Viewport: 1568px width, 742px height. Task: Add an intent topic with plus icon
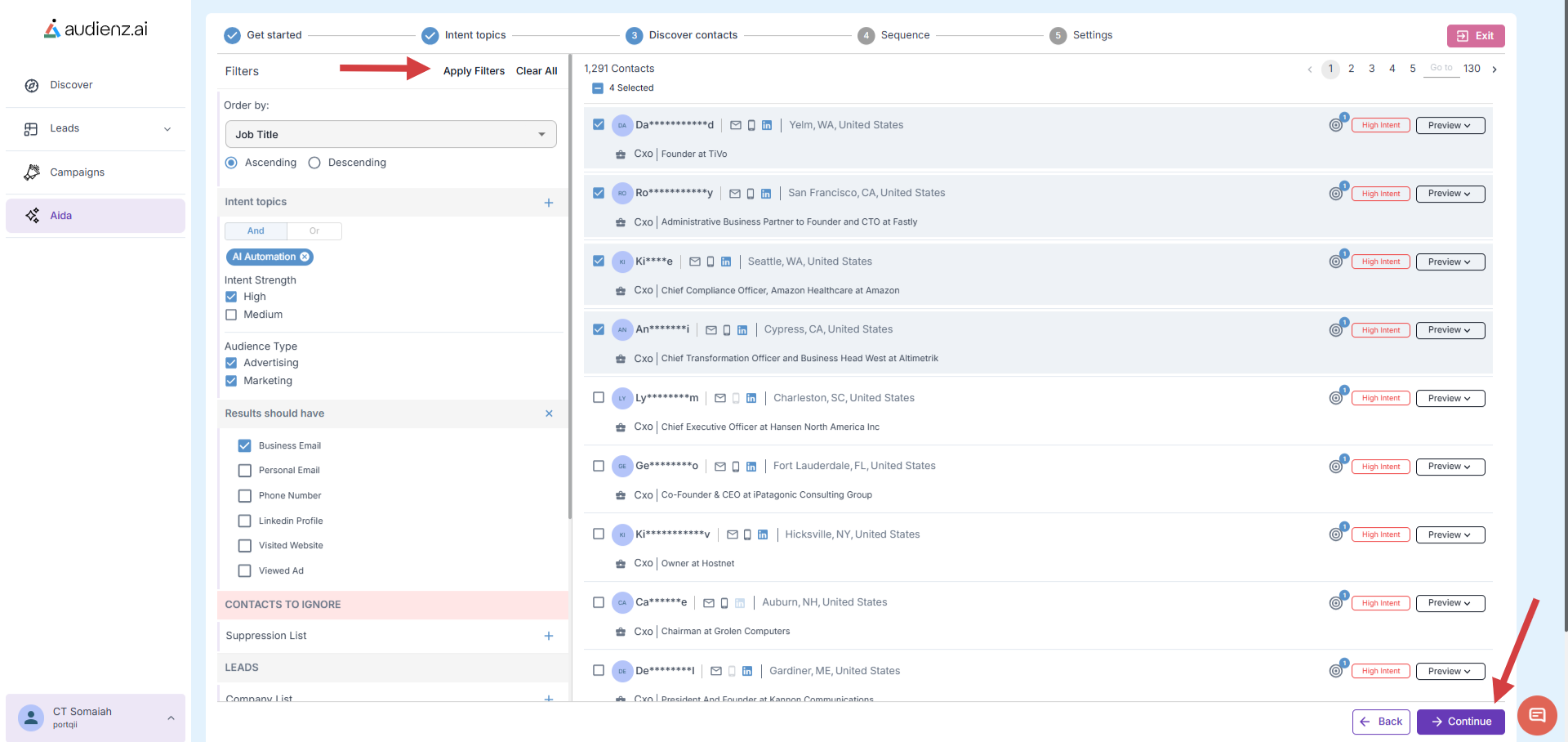549,203
